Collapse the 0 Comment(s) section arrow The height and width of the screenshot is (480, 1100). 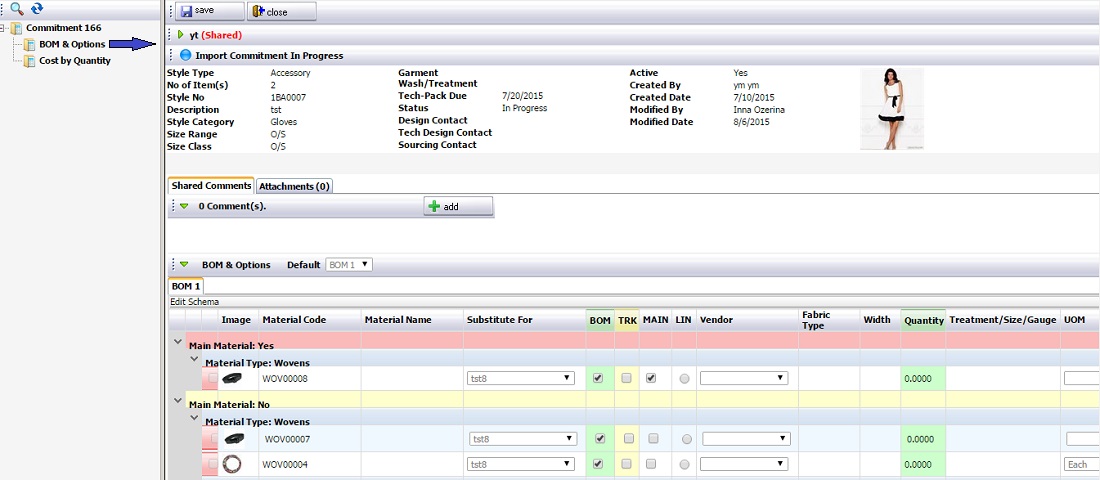(x=184, y=206)
